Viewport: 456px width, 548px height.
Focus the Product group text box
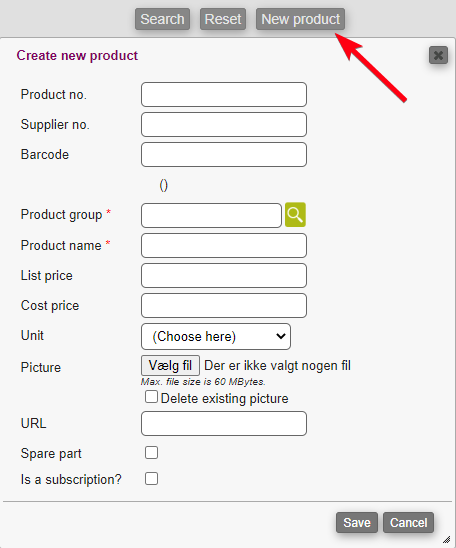point(211,216)
